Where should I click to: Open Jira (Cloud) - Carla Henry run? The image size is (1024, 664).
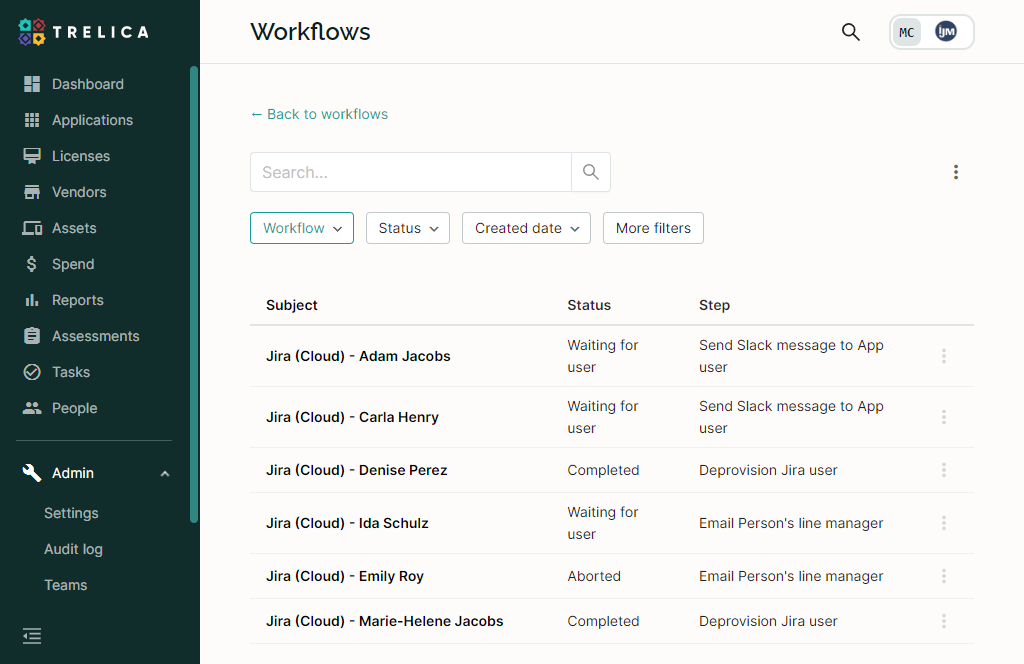point(352,417)
